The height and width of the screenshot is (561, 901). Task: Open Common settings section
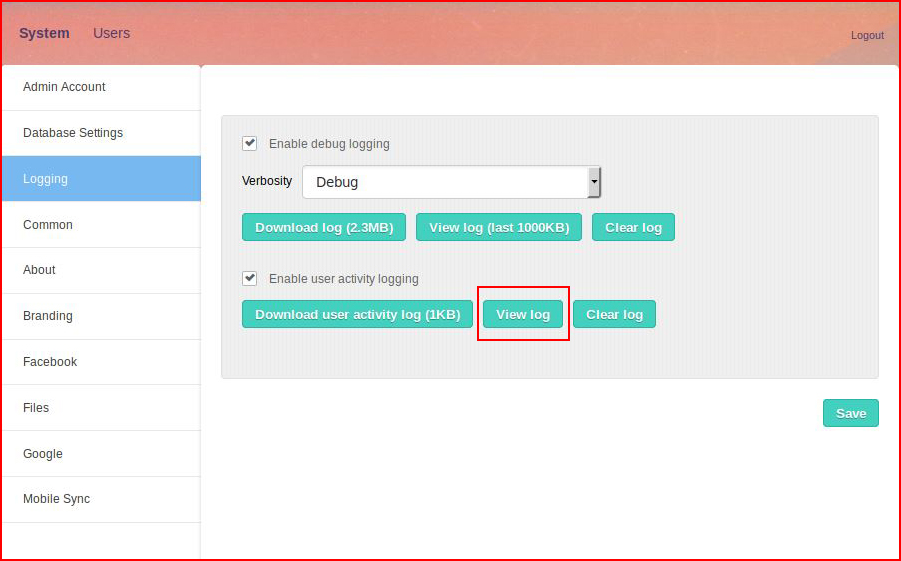pos(101,225)
